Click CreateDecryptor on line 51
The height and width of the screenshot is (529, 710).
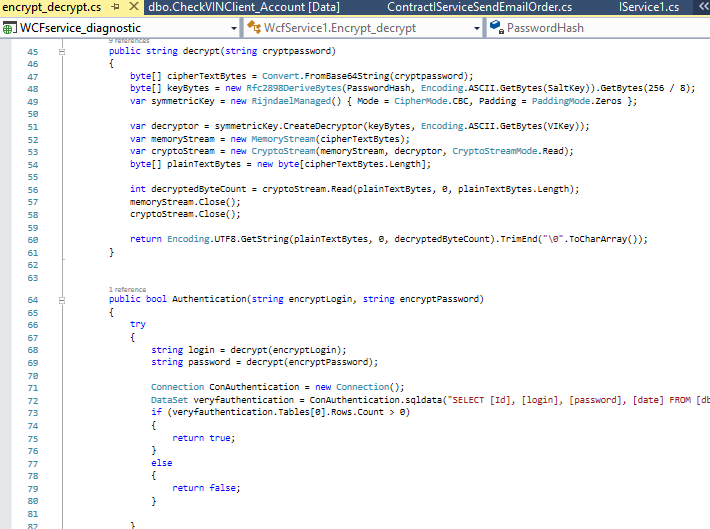tap(323, 126)
